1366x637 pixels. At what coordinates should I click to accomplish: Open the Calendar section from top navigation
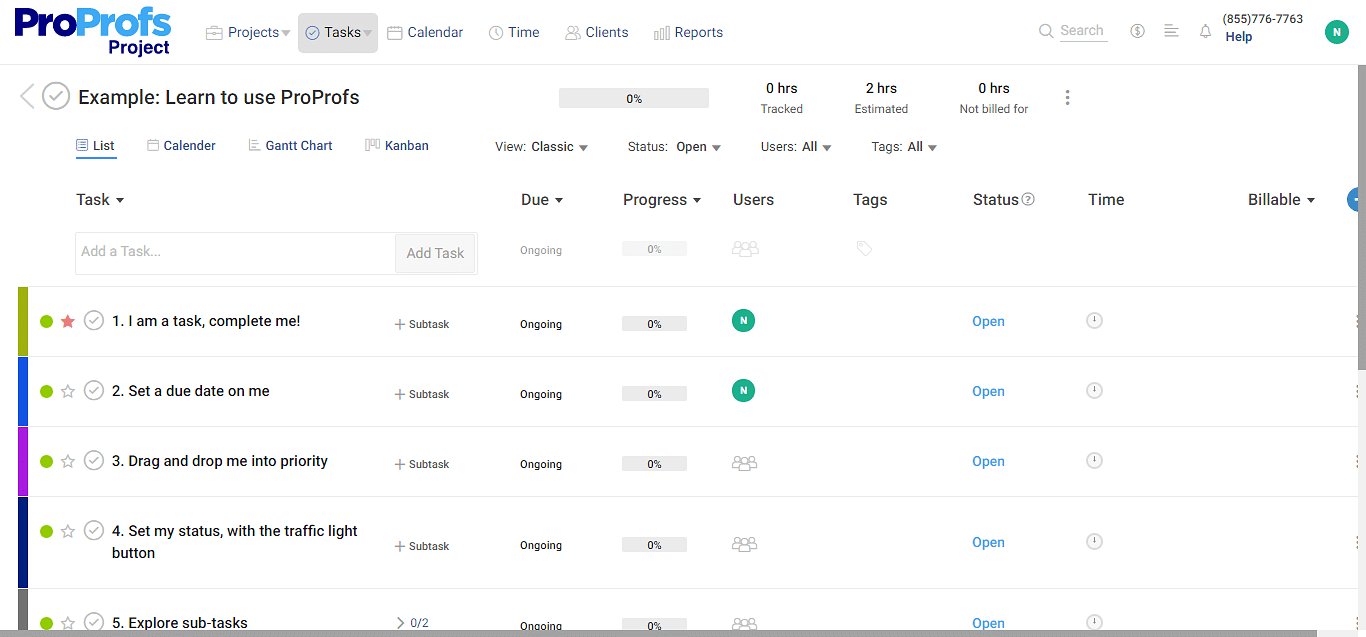point(425,31)
